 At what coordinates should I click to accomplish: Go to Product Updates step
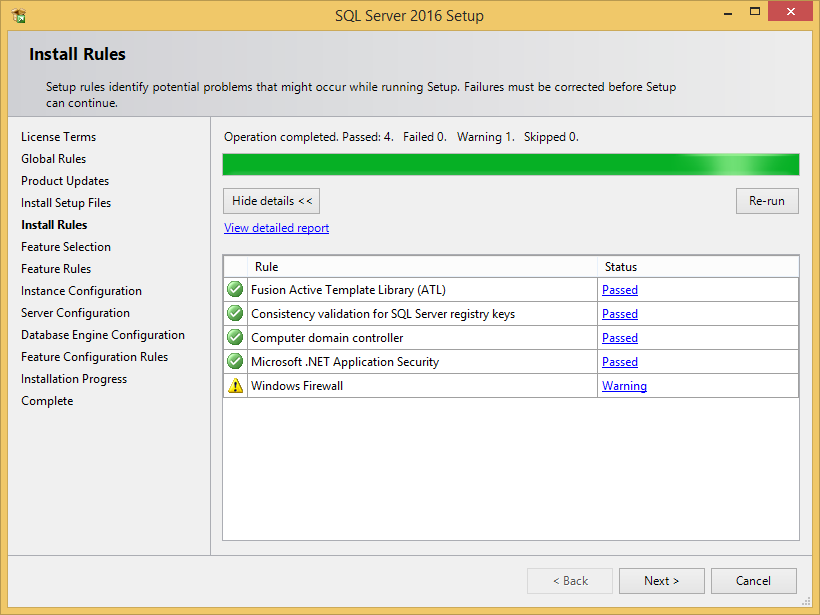65,181
